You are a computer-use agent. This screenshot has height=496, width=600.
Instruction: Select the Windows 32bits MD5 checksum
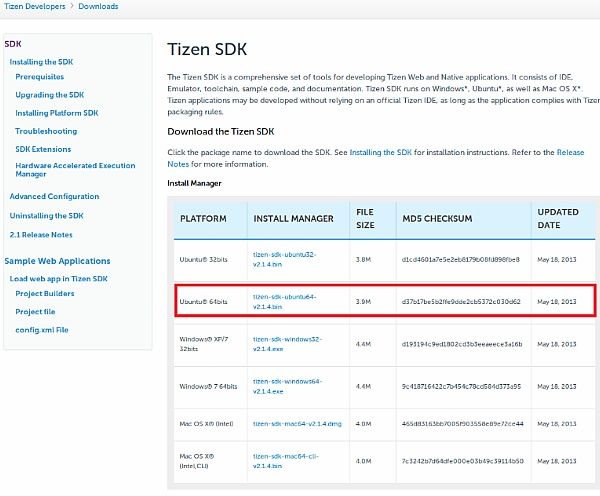pyautogui.click(x=462, y=344)
